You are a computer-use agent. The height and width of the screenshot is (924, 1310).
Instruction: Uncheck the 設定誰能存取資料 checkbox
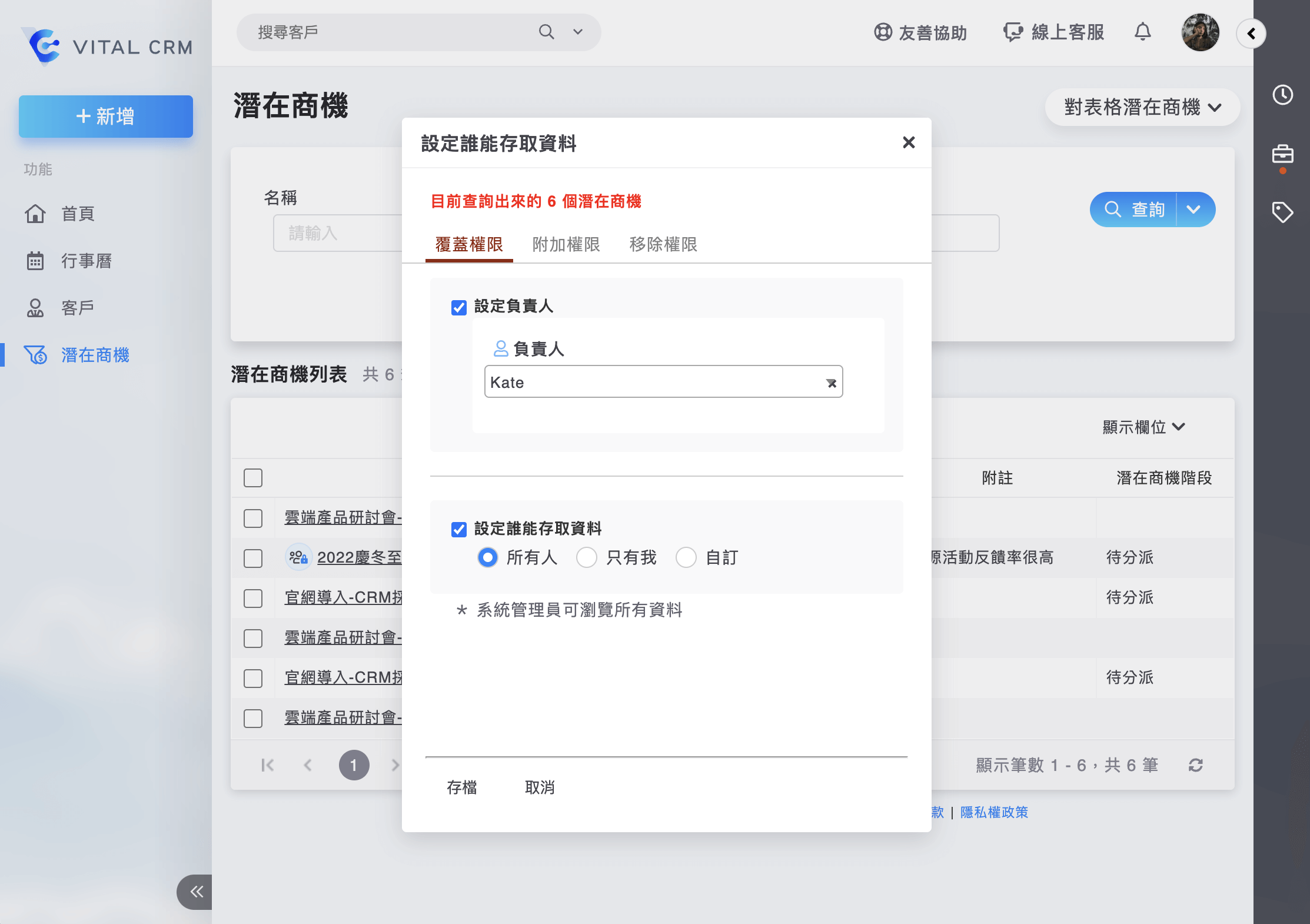(x=458, y=530)
